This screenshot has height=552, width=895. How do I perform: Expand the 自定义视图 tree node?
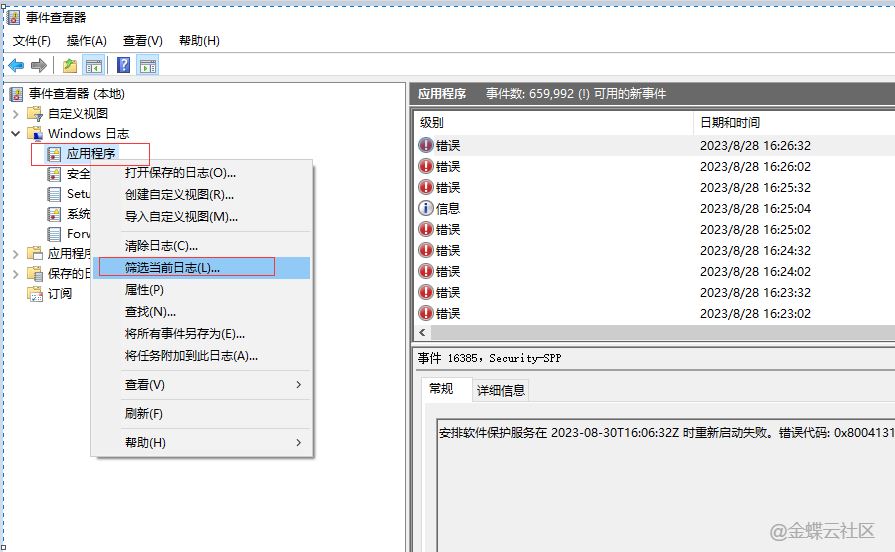[16, 113]
